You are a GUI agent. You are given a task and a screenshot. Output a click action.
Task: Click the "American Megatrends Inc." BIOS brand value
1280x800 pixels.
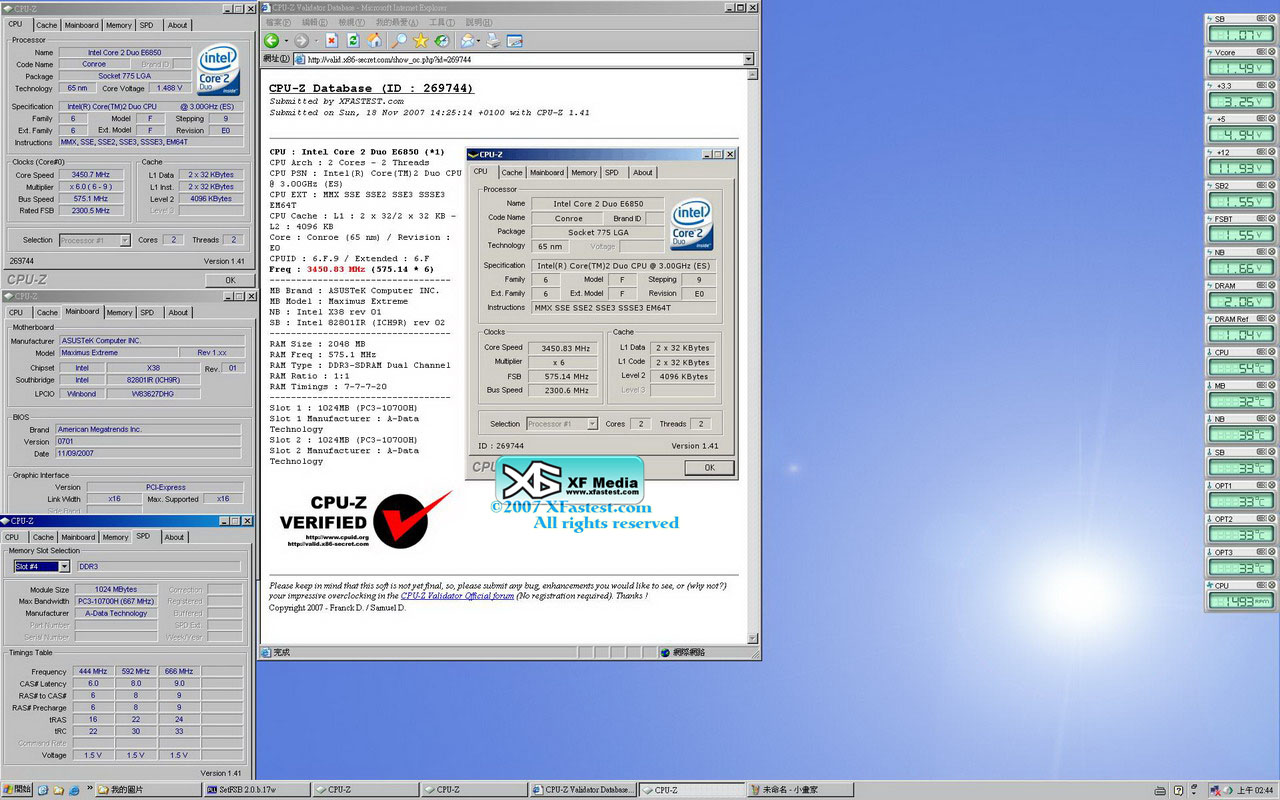point(149,429)
